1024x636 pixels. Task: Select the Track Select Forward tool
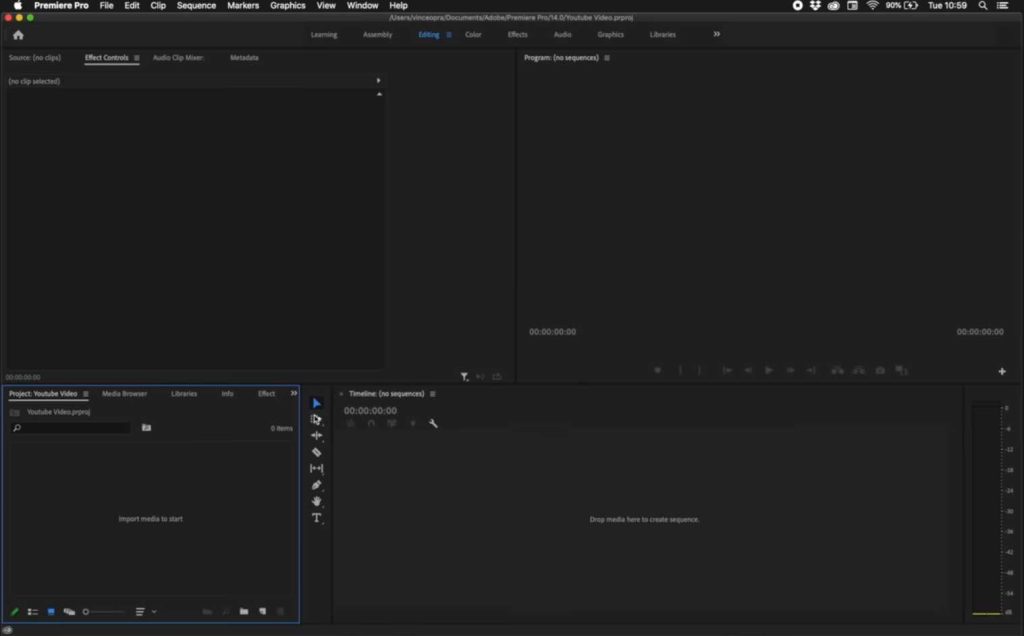pyautogui.click(x=317, y=419)
